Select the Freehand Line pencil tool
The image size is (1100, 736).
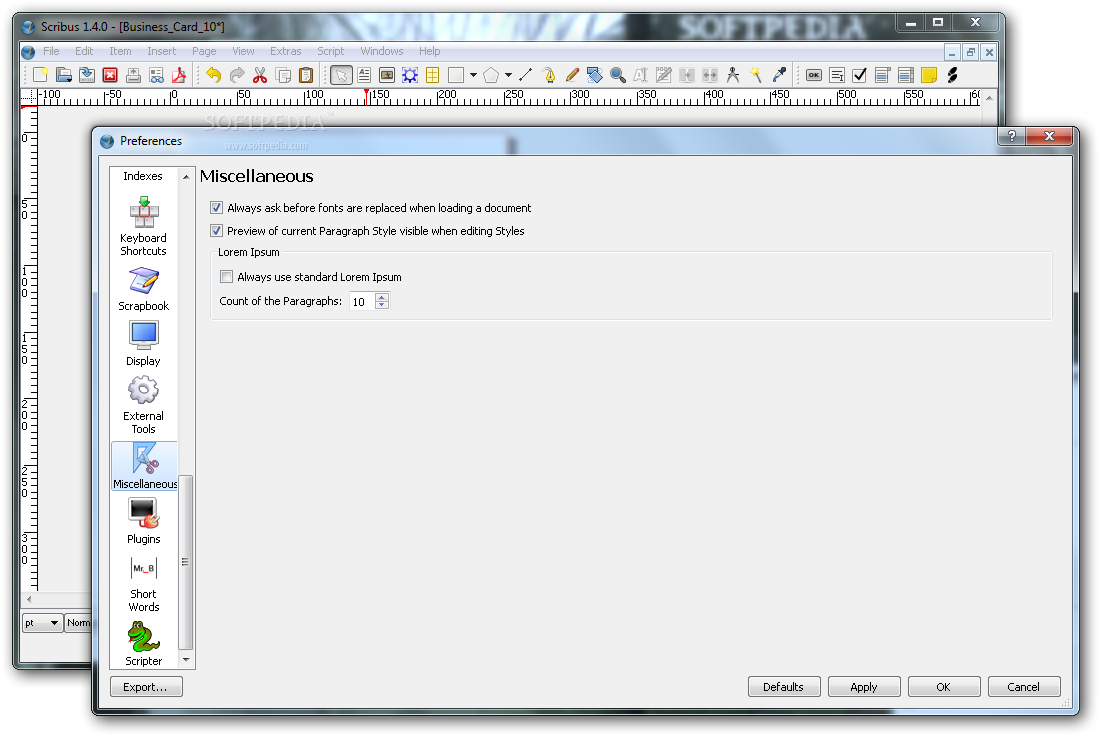[572, 75]
